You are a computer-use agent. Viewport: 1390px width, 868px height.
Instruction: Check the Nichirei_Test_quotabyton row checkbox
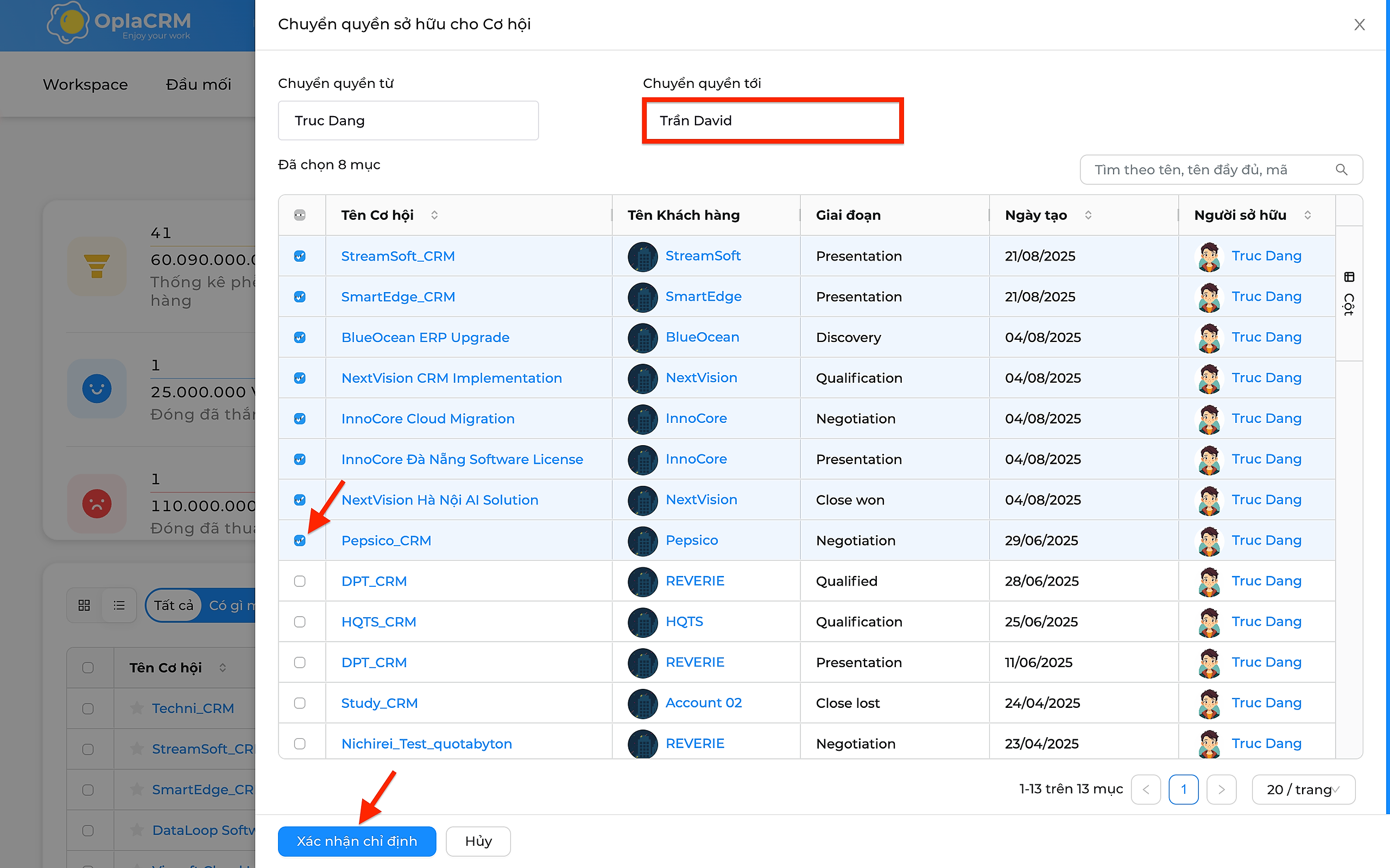click(300, 744)
